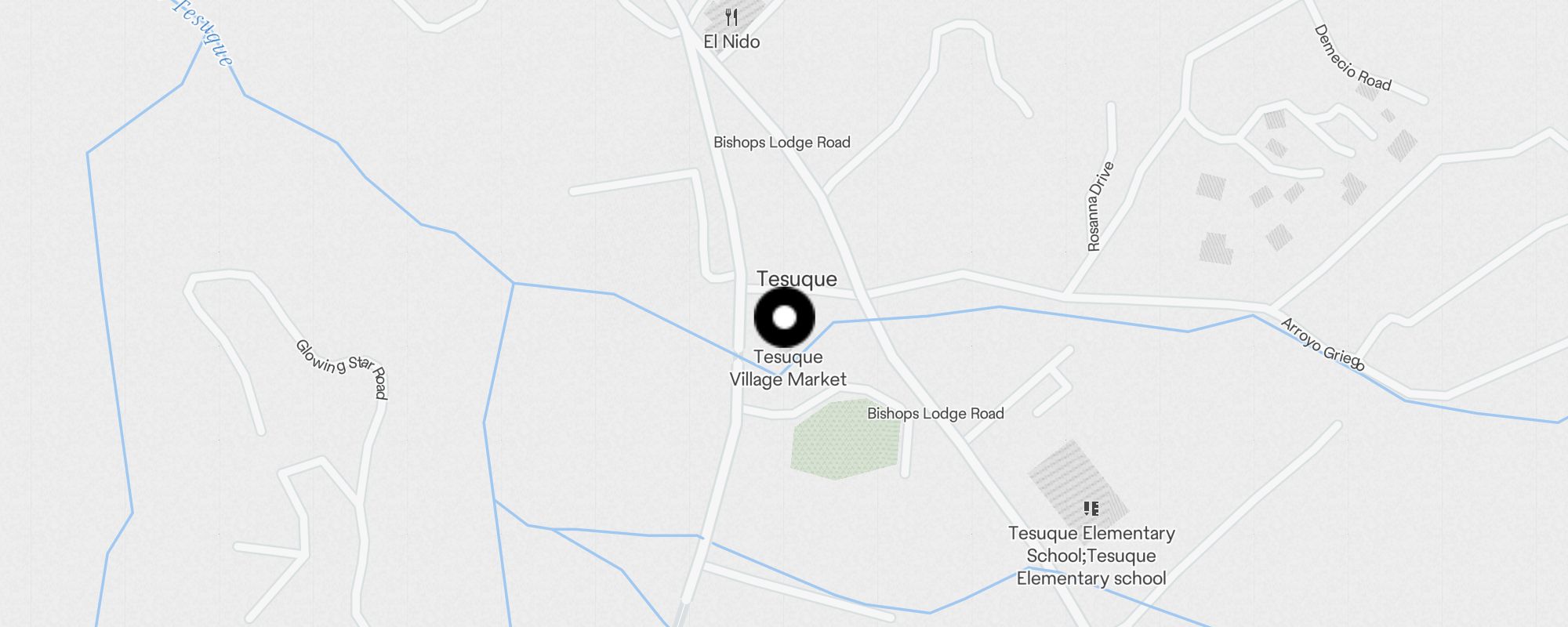
Task: Click the Demecio Road street label
Action: click(1352, 58)
